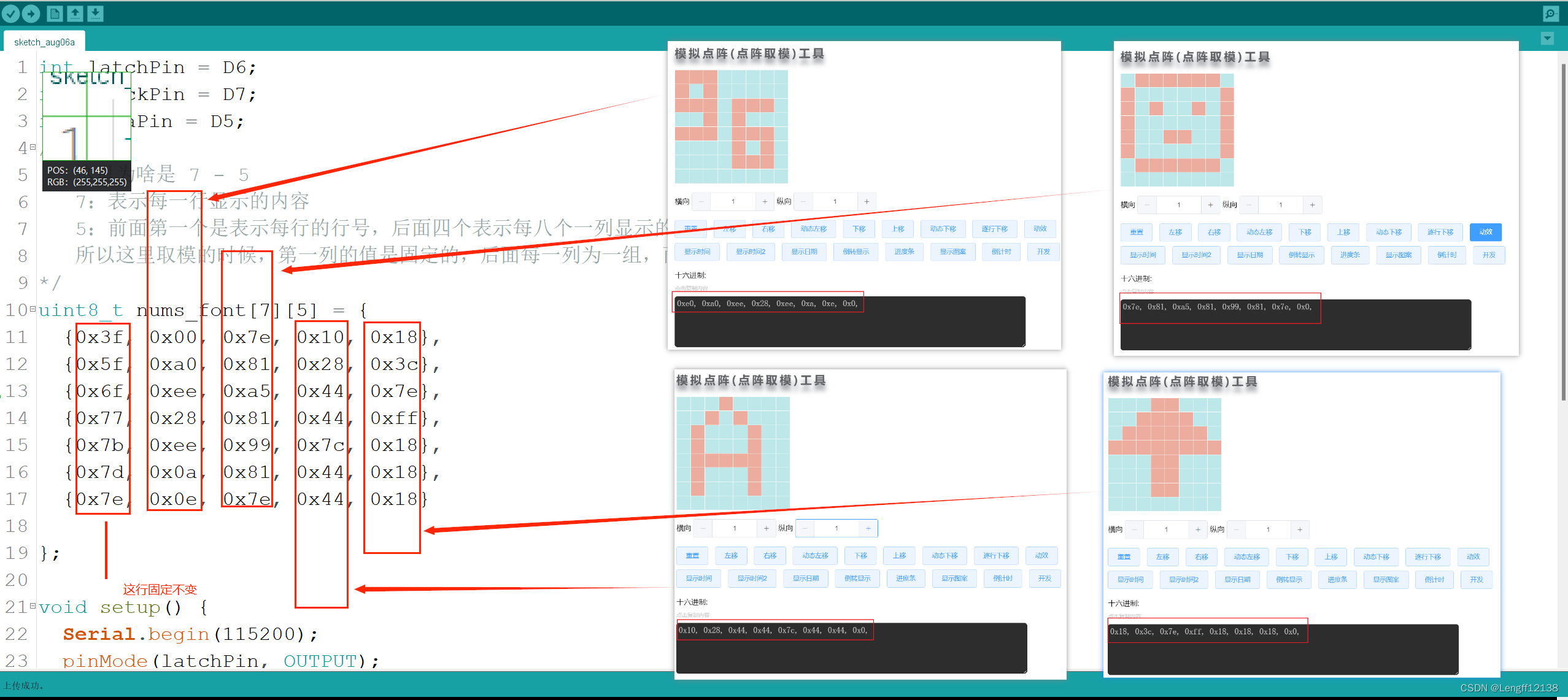Click the Open sketch up-arrow icon
Viewport: 1568px width, 700px height.
(x=75, y=13)
